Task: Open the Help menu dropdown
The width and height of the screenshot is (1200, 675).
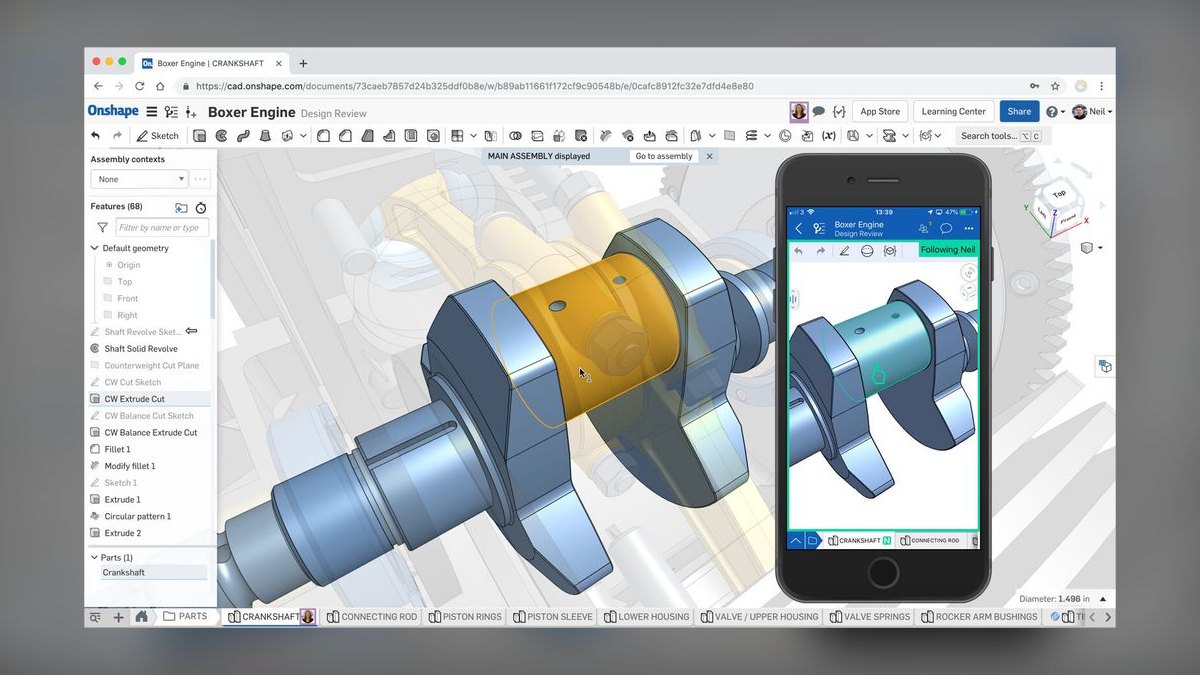Action: (x=1055, y=112)
